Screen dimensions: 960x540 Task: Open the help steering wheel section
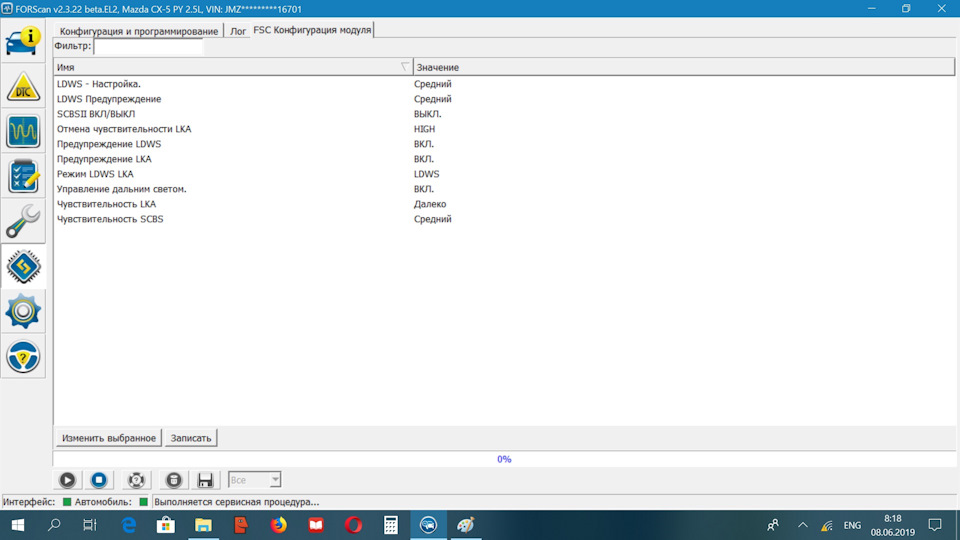[x=23, y=357]
